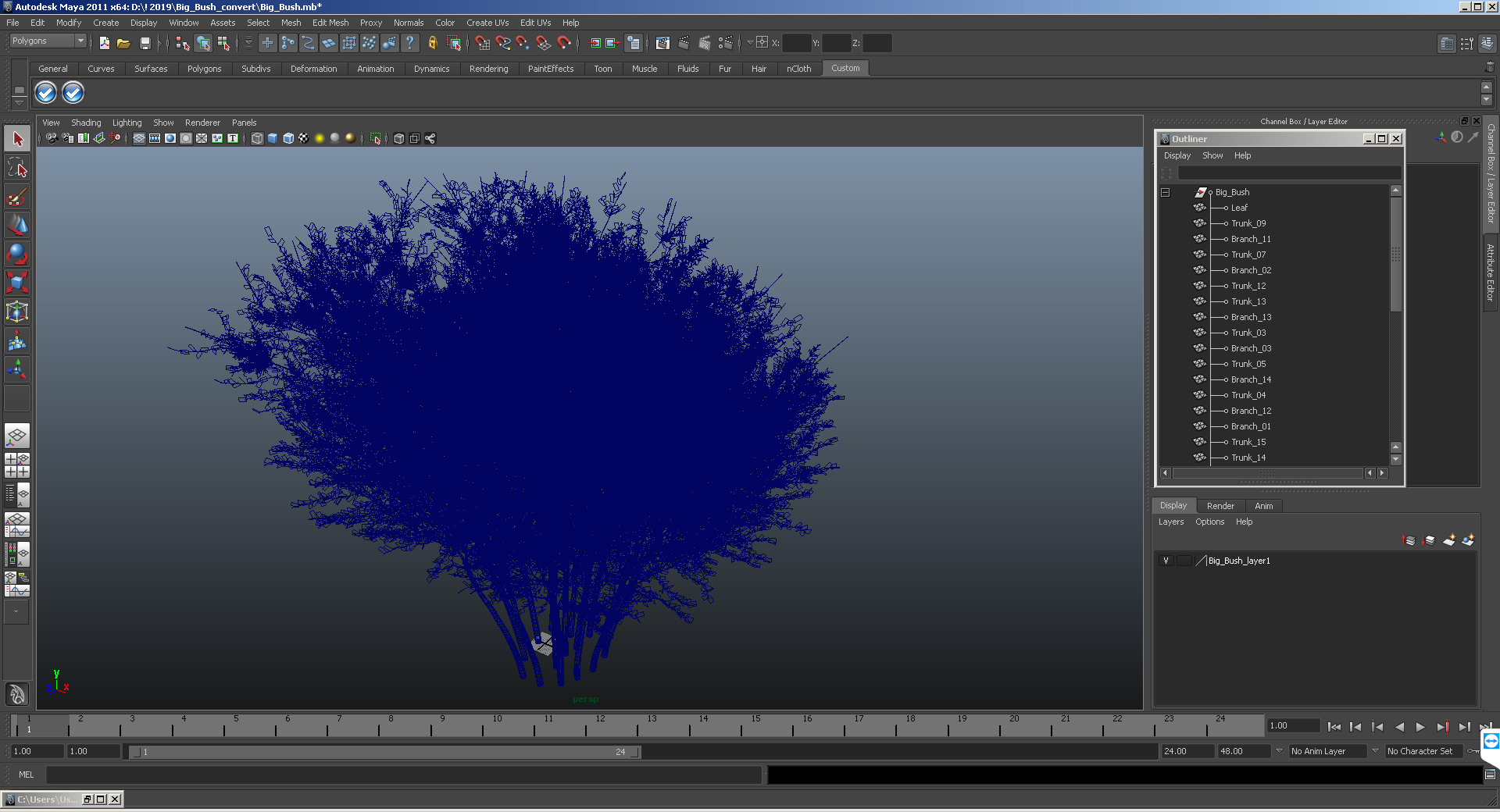Click Layers menu in layer editor
The width and height of the screenshot is (1500, 812).
tap(1170, 522)
